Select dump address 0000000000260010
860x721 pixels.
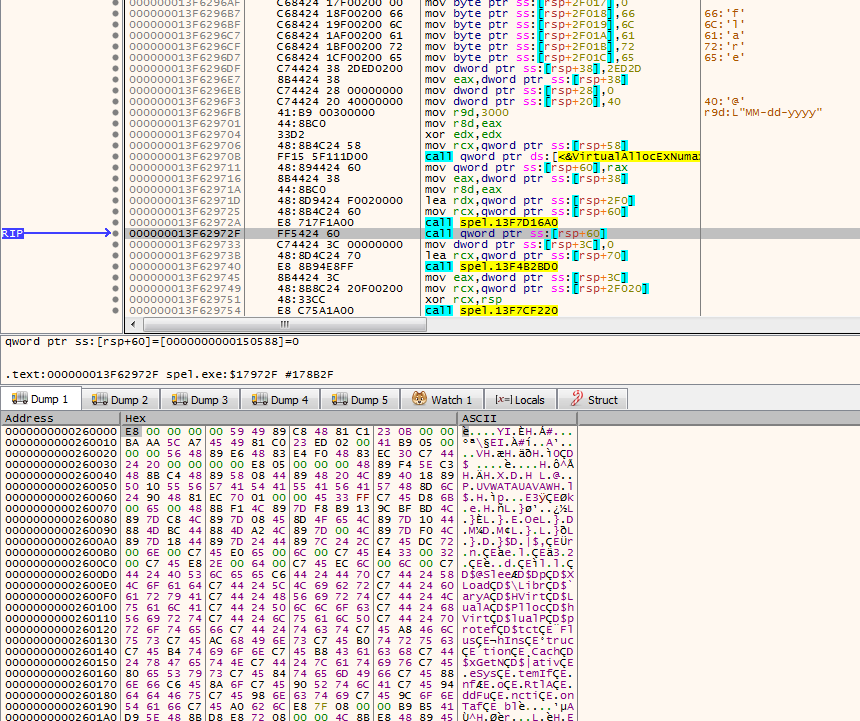pyautogui.click(x=61, y=442)
